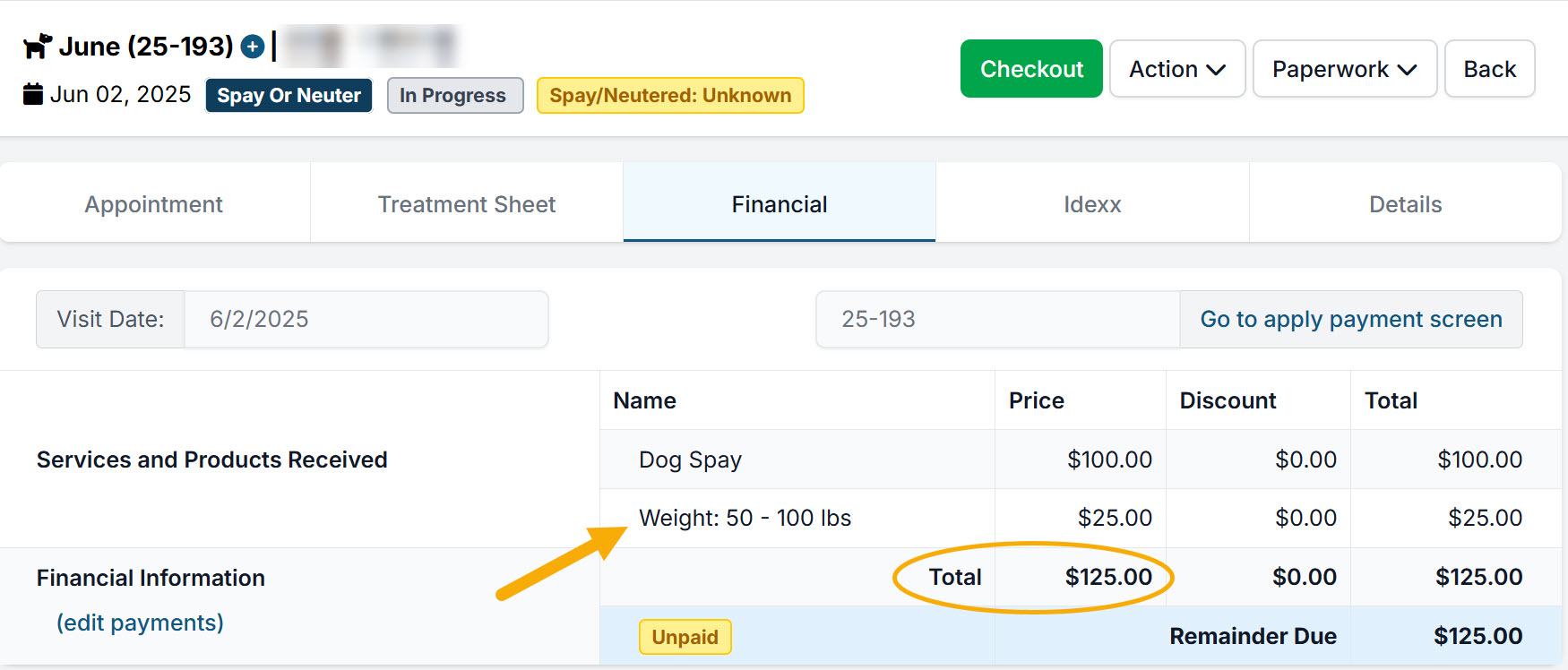Viewport: 1568px width, 670px height.
Task: Click the Visit Date field showing 6/2/2025
Action: [366, 319]
